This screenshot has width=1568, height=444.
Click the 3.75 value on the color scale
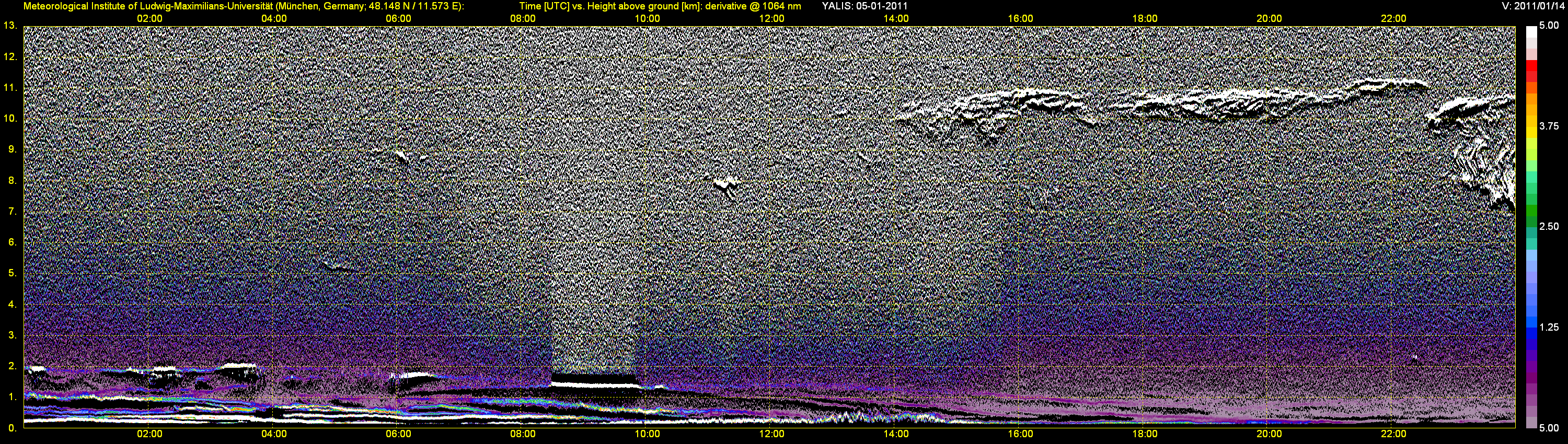[1549, 126]
